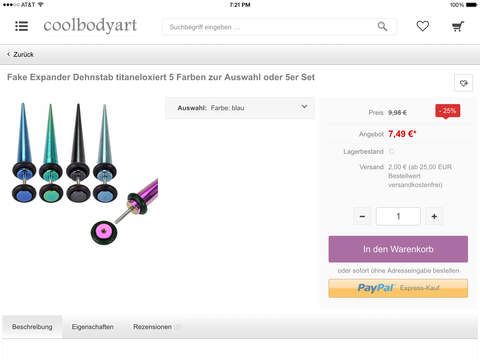The image size is (480, 360).
Task: Open the shopping cart icon
Action: tap(458, 26)
